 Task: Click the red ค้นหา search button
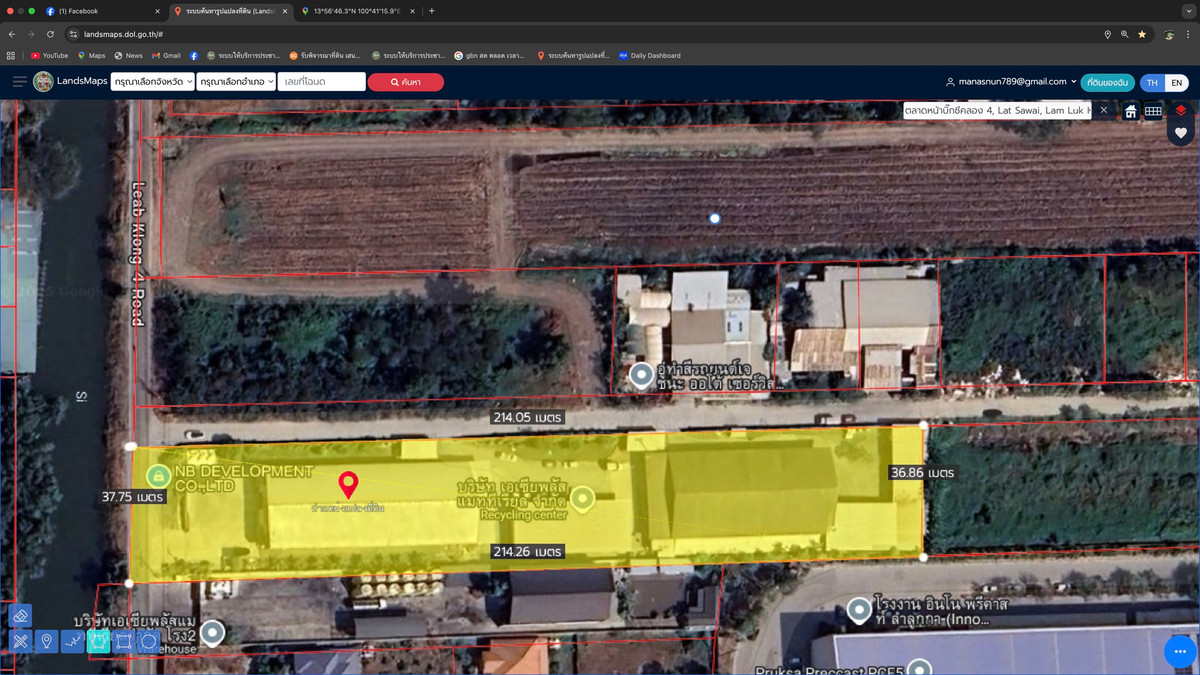[x=405, y=82]
